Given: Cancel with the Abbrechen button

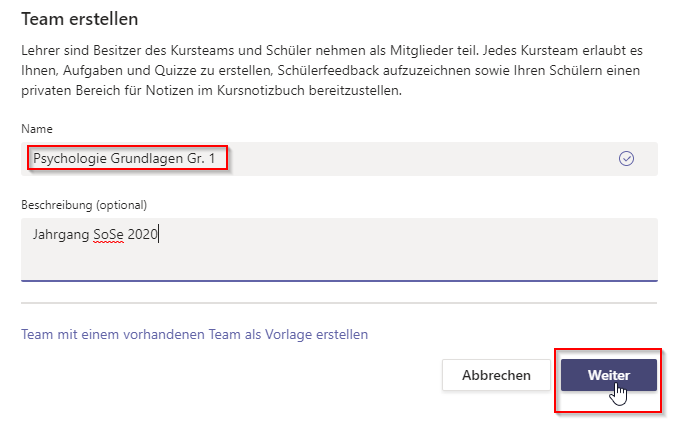Looking at the screenshot, I should click(x=496, y=375).
